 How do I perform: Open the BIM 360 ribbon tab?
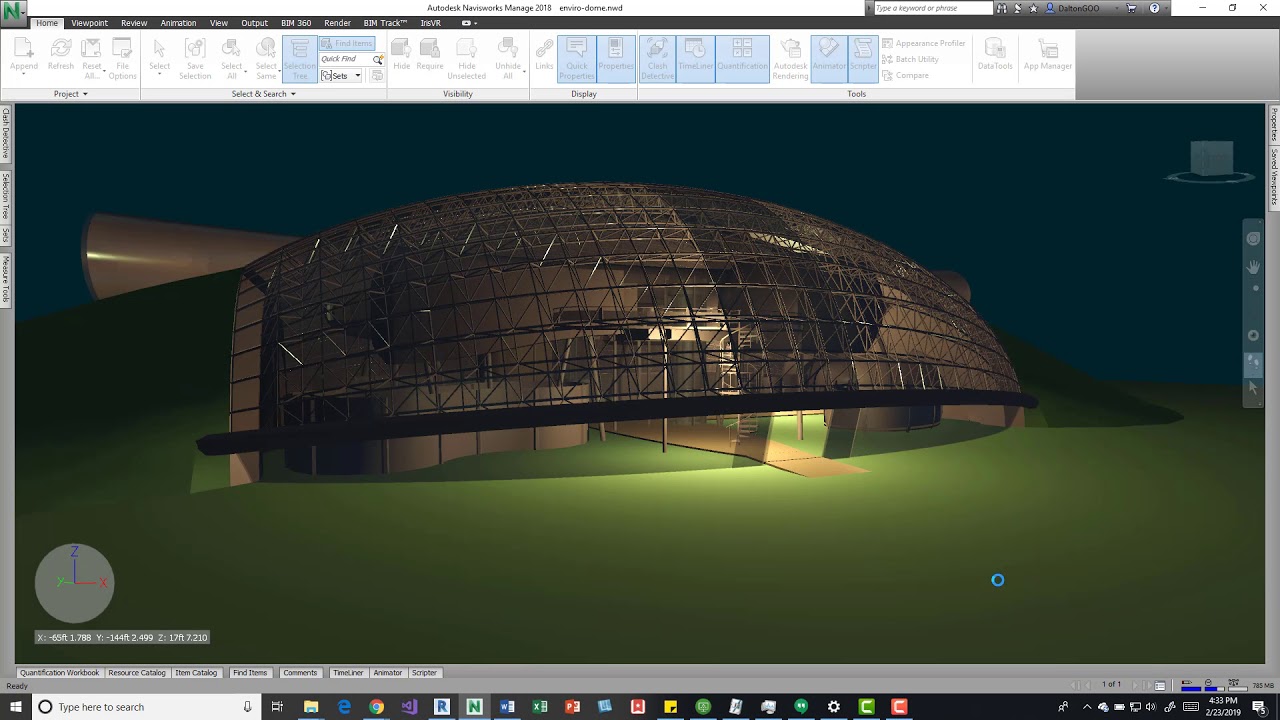tap(296, 23)
